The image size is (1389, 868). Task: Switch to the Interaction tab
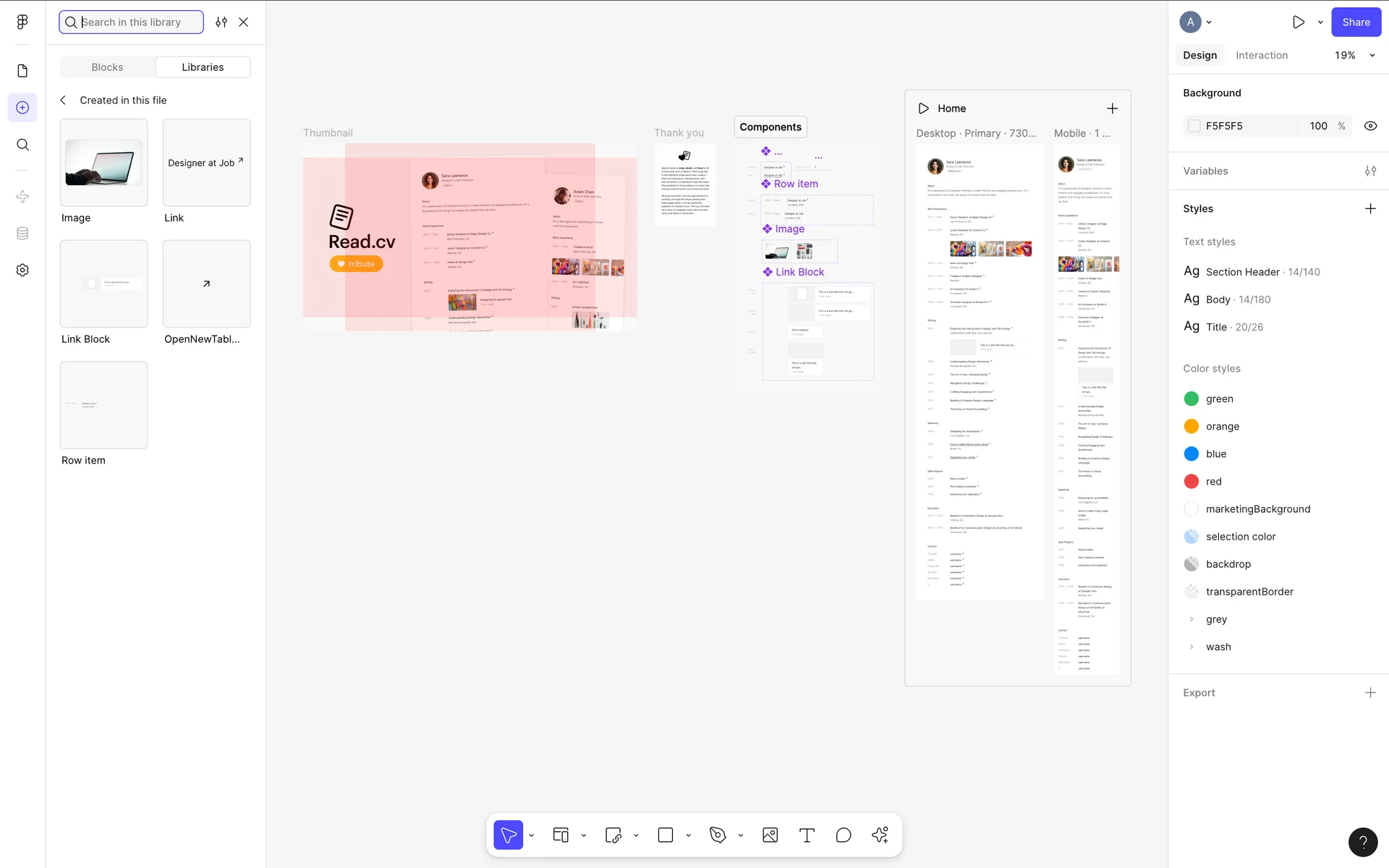pyautogui.click(x=1261, y=56)
